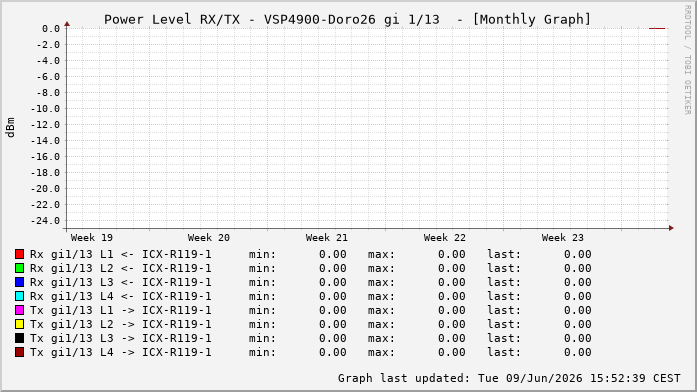This screenshot has height=392, width=697.
Task: Click the '-24.0' y-axis tick label
Action: [x=45, y=221]
